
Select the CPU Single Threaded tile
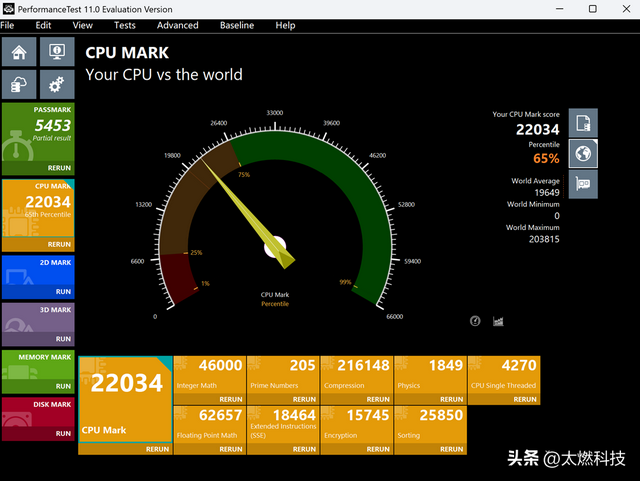(x=505, y=375)
